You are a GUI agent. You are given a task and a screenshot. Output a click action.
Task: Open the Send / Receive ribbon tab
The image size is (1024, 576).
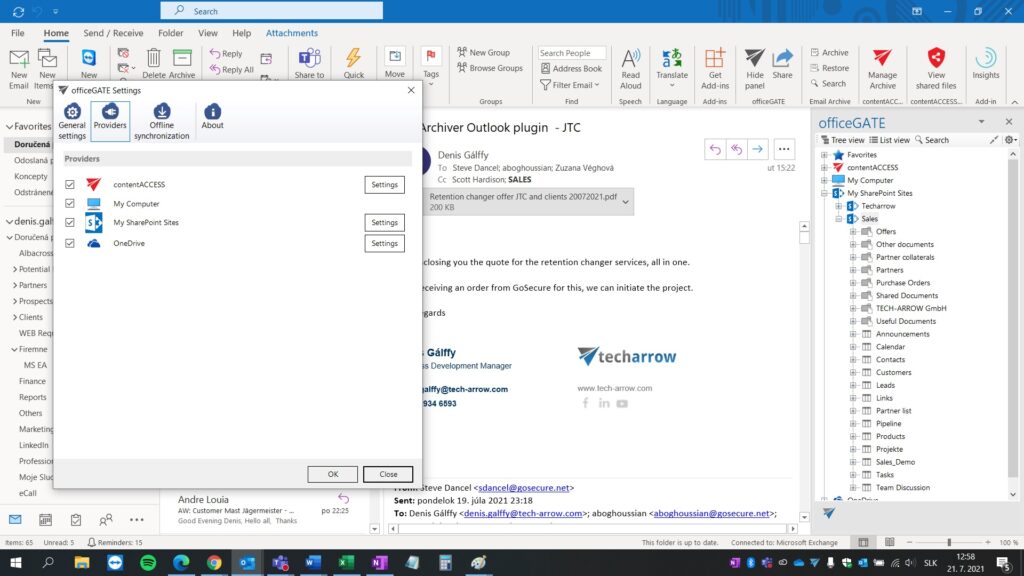[113, 33]
